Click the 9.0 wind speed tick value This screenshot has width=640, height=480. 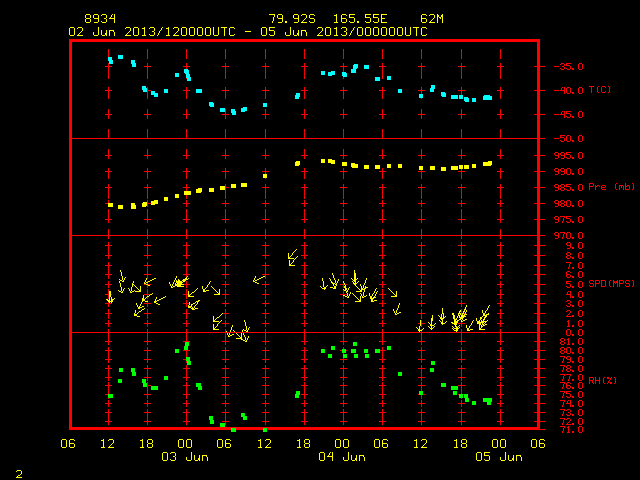[x=574, y=246]
